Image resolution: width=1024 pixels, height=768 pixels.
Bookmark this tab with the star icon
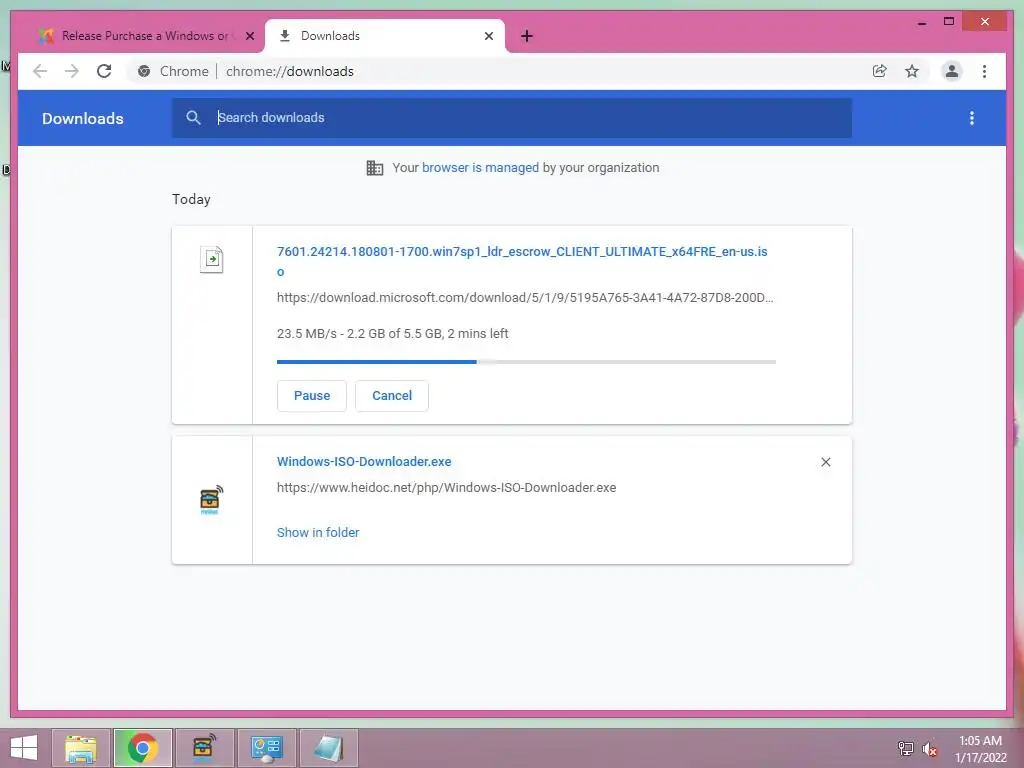[912, 71]
